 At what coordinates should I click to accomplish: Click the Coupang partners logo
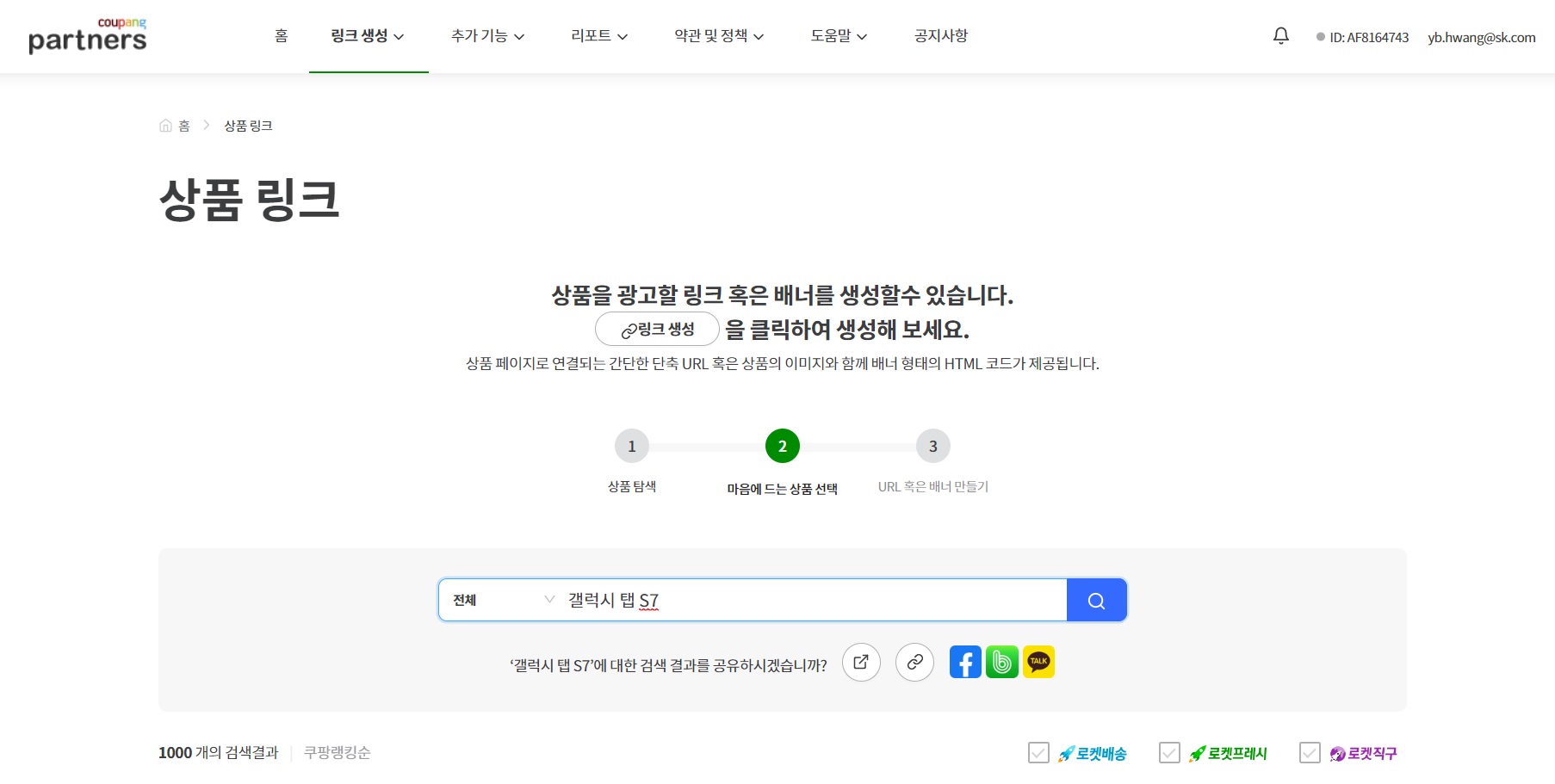coord(87,35)
